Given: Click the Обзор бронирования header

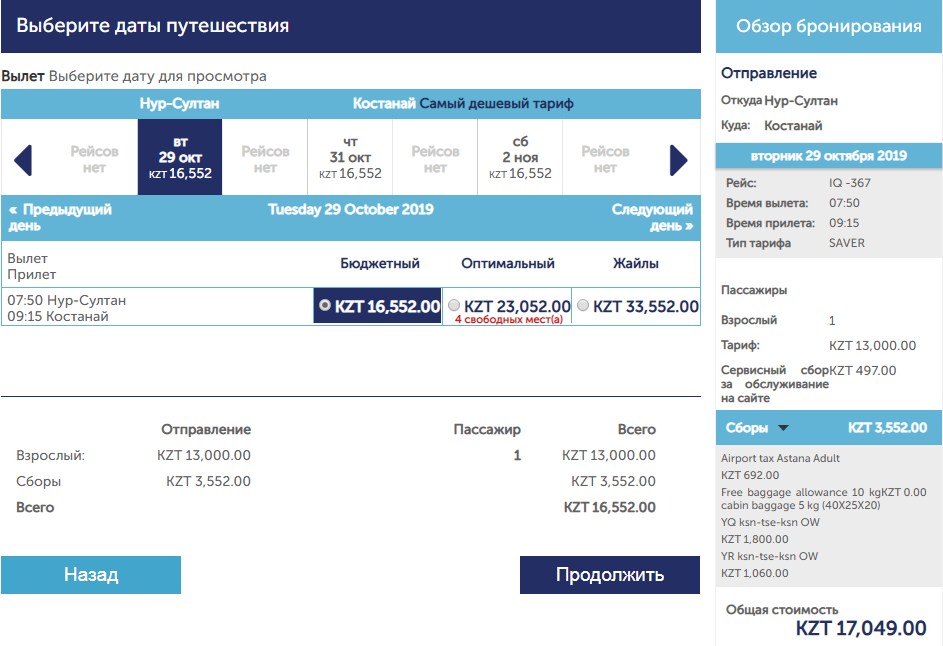Looking at the screenshot, I should pos(828,27).
